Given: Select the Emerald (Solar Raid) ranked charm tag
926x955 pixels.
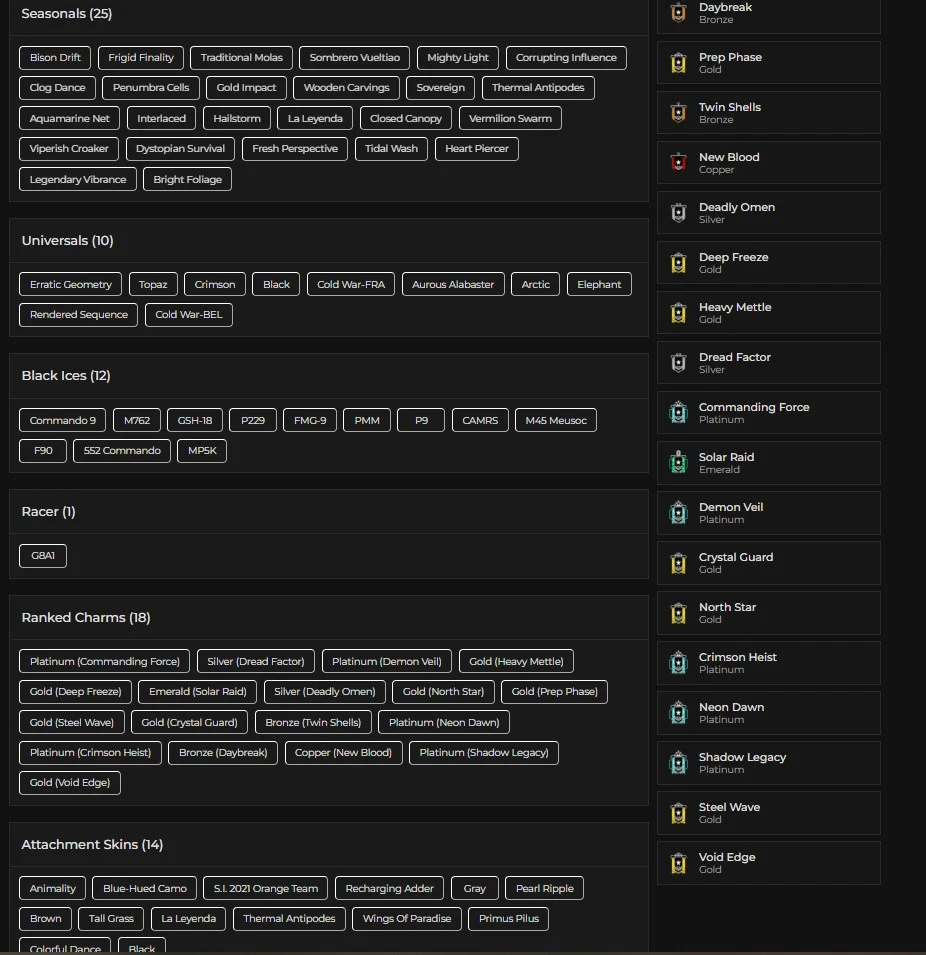Looking at the screenshot, I should (198, 691).
